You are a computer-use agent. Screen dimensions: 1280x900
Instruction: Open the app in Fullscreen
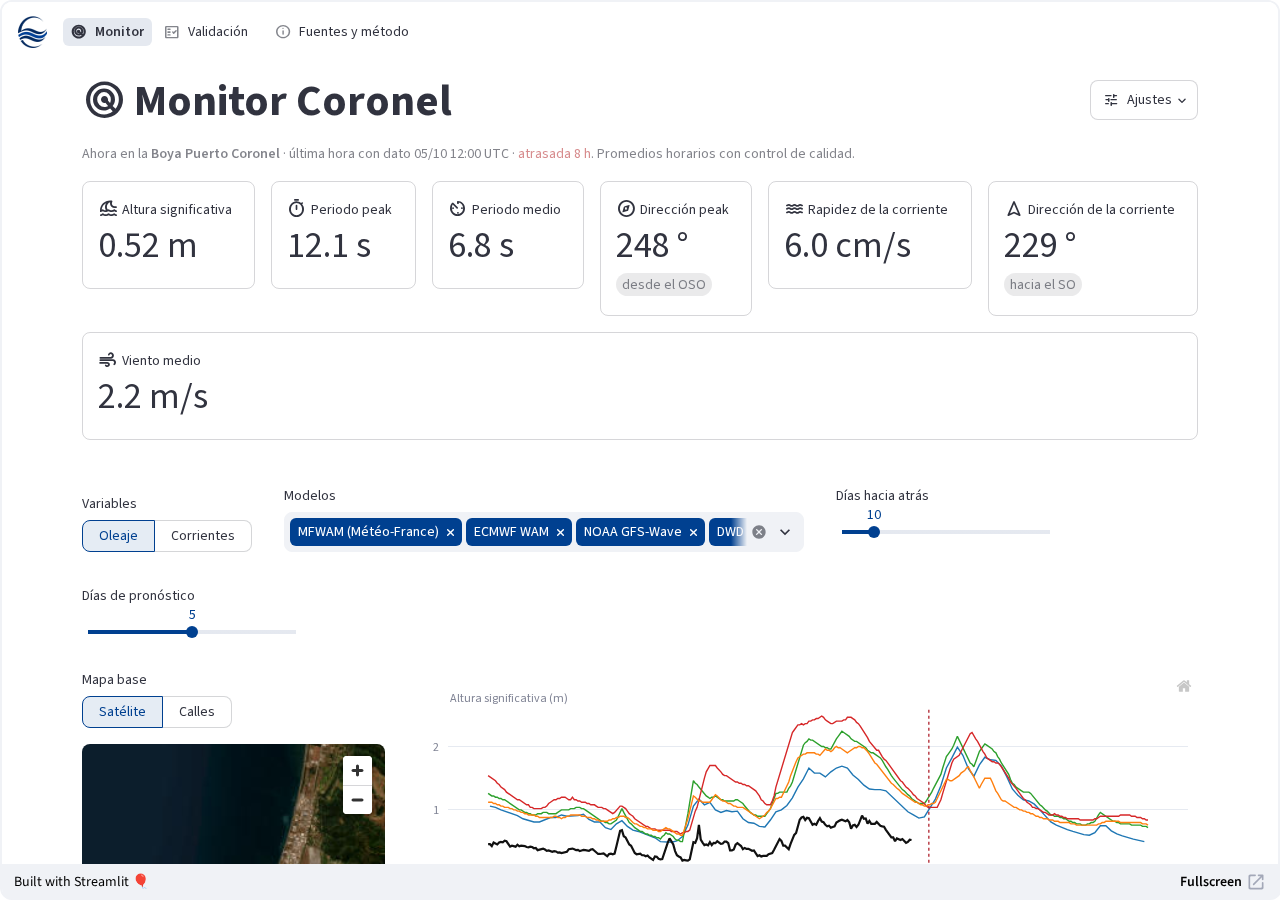(1222, 881)
